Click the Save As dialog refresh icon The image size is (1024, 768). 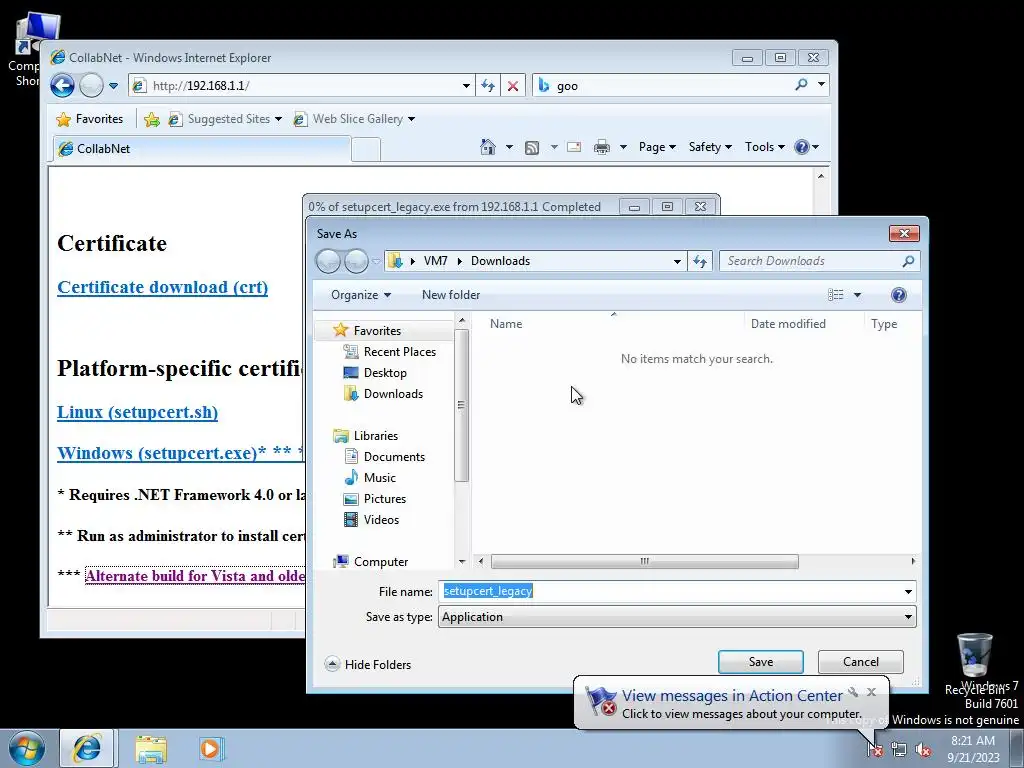(700, 261)
